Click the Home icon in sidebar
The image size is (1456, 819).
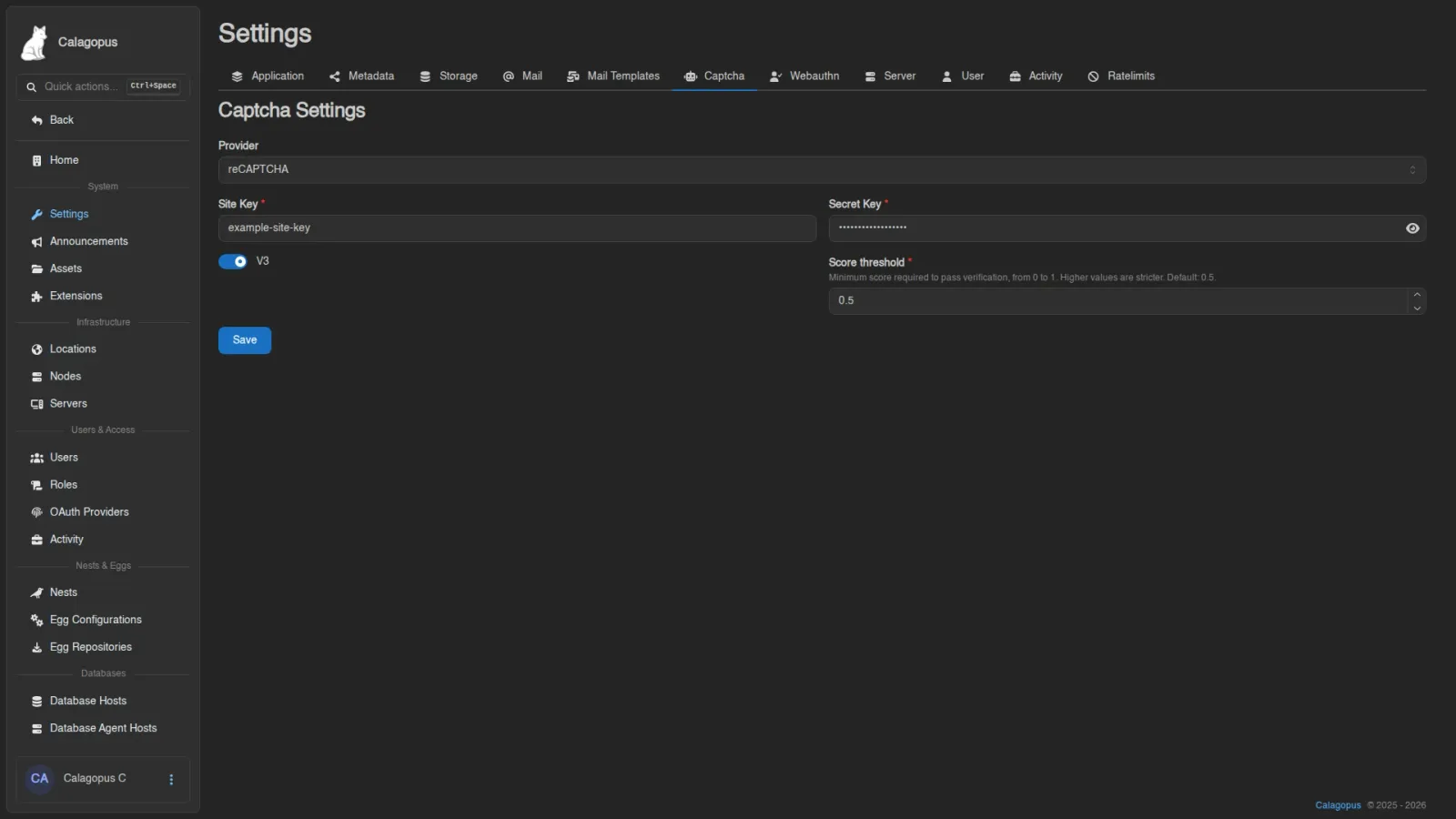pyautogui.click(x=36, y=160)
